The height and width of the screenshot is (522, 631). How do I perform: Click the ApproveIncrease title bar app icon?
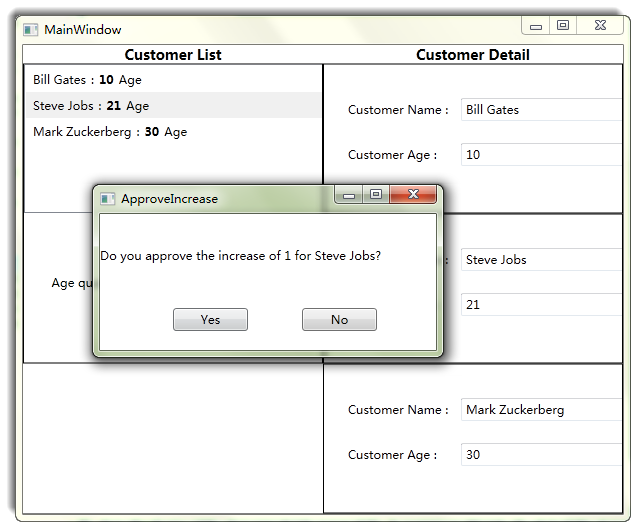107,198
